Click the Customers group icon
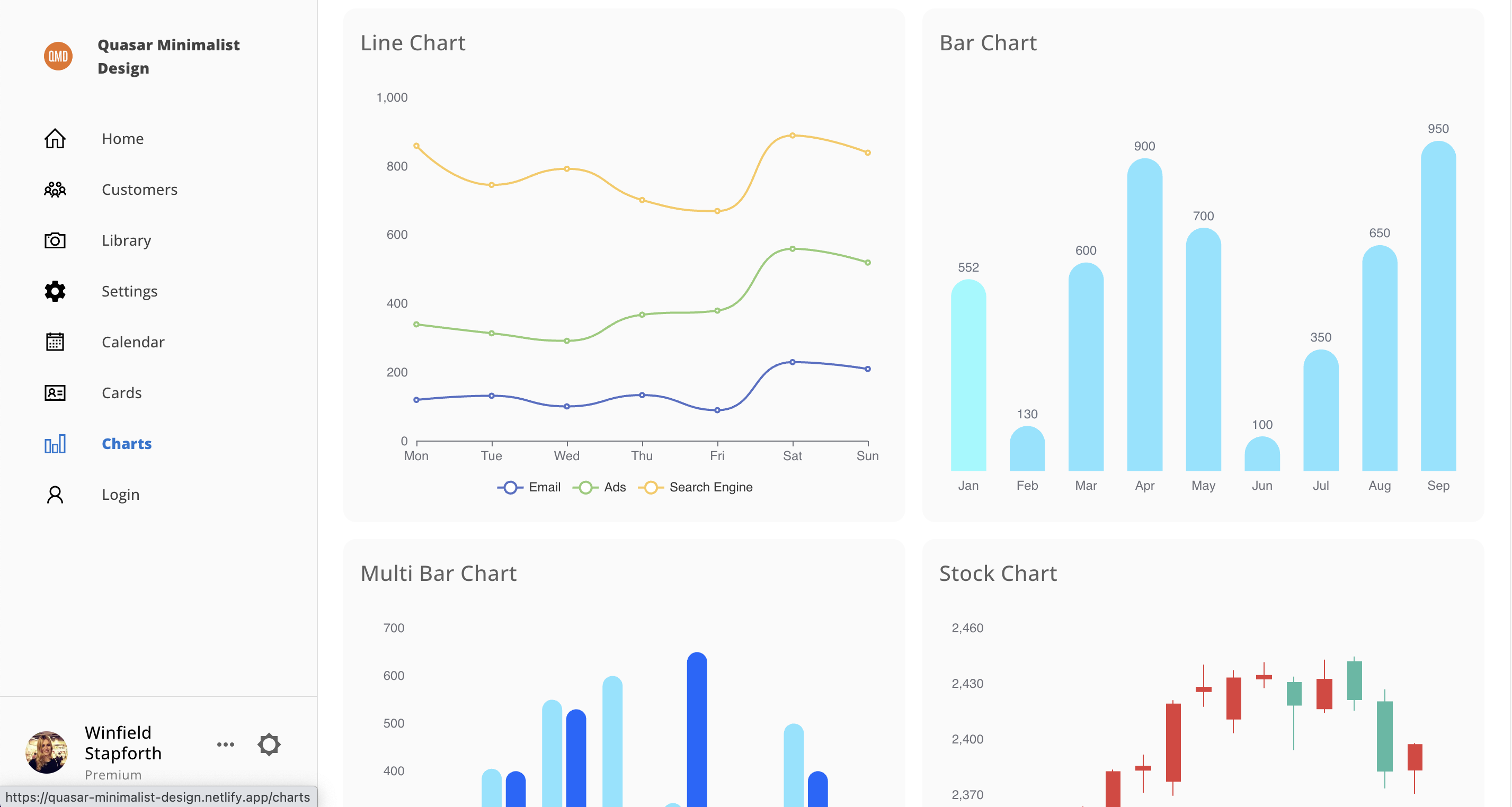The height and width of the screenshot is (807, 1512). point(55,190)
